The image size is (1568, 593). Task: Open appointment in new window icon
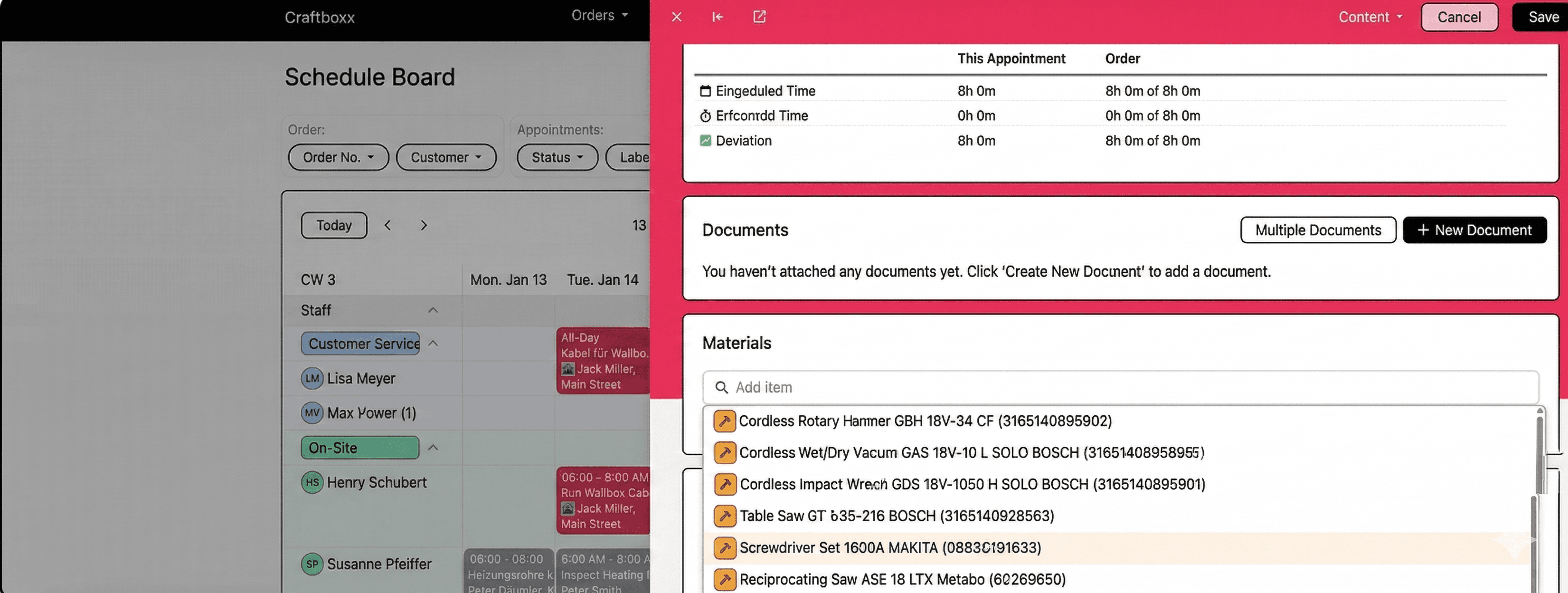(759, 17)
